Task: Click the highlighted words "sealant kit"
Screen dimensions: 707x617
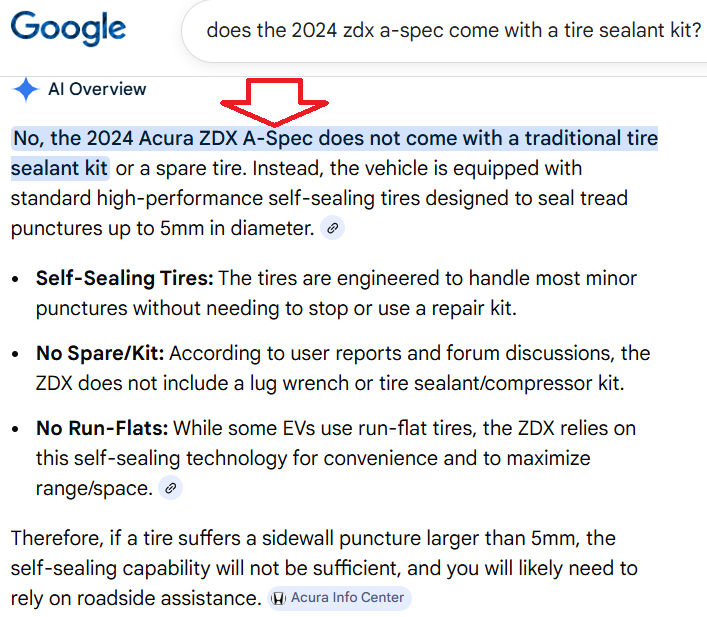Action: (x=59, y=168)
